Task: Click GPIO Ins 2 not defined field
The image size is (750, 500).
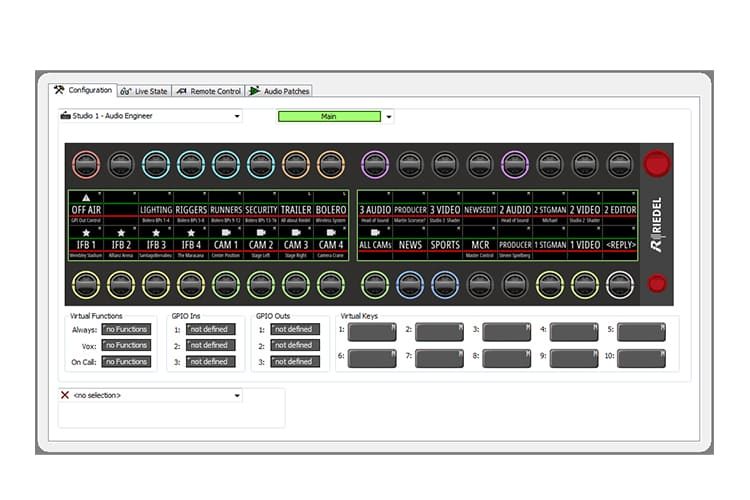Action: point(210,345)
